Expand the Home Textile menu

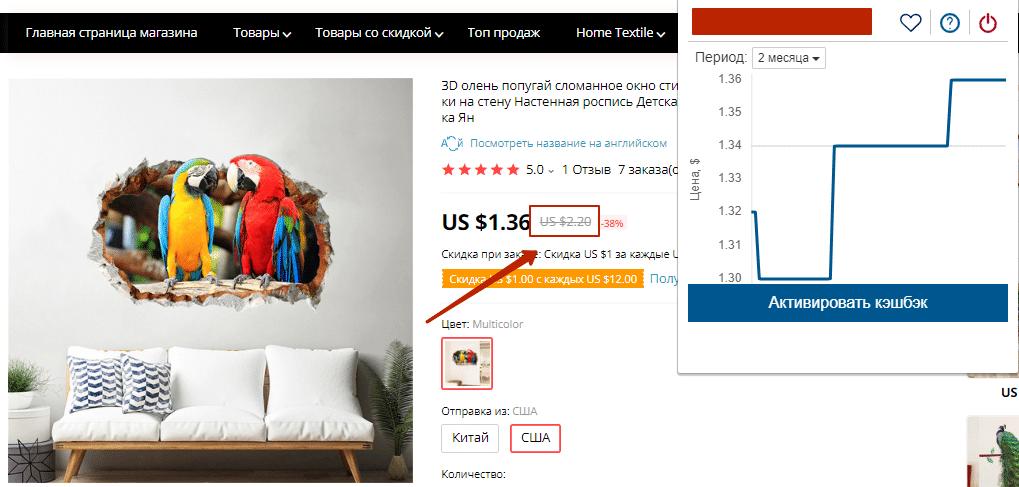(x=620, y=33)
